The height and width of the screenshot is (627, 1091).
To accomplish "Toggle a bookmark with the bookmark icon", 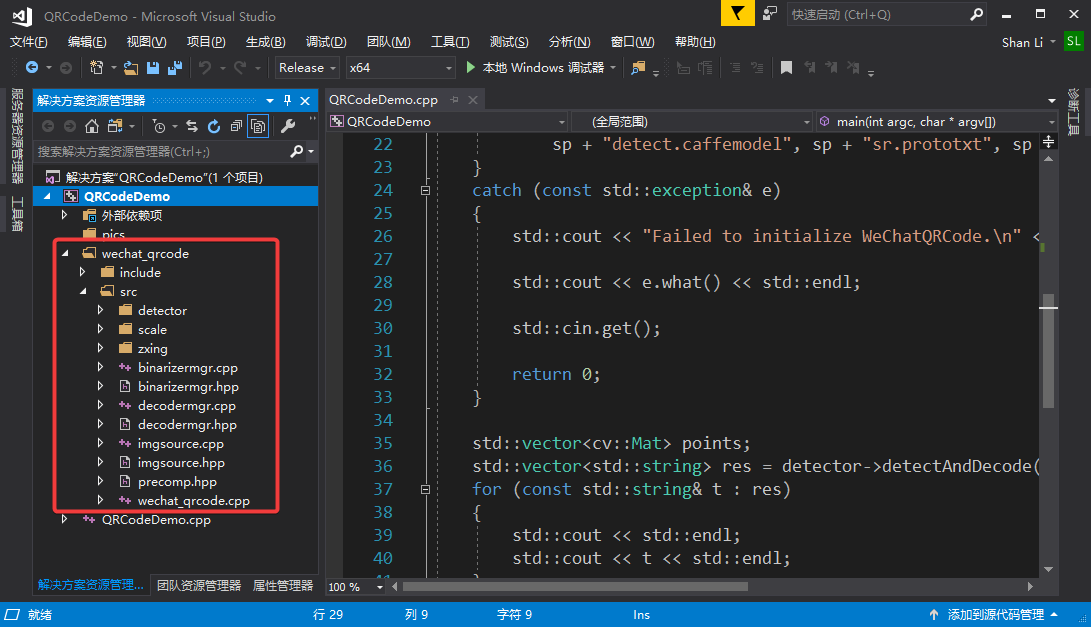I will click(786, 68).
